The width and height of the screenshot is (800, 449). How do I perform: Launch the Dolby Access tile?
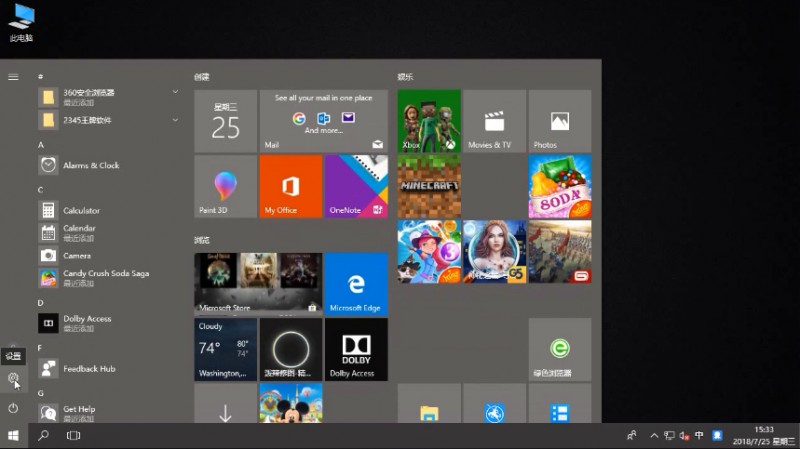point(356,350)
